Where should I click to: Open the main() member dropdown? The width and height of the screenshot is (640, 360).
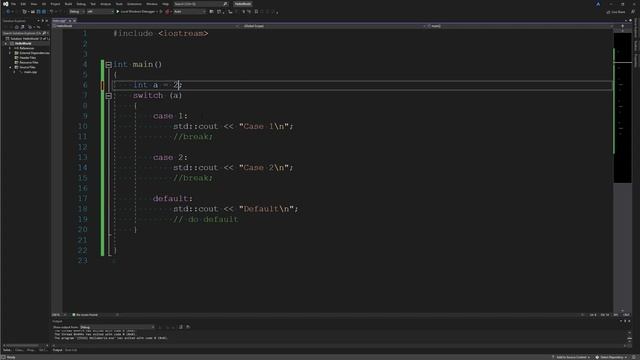click(521, 26)
